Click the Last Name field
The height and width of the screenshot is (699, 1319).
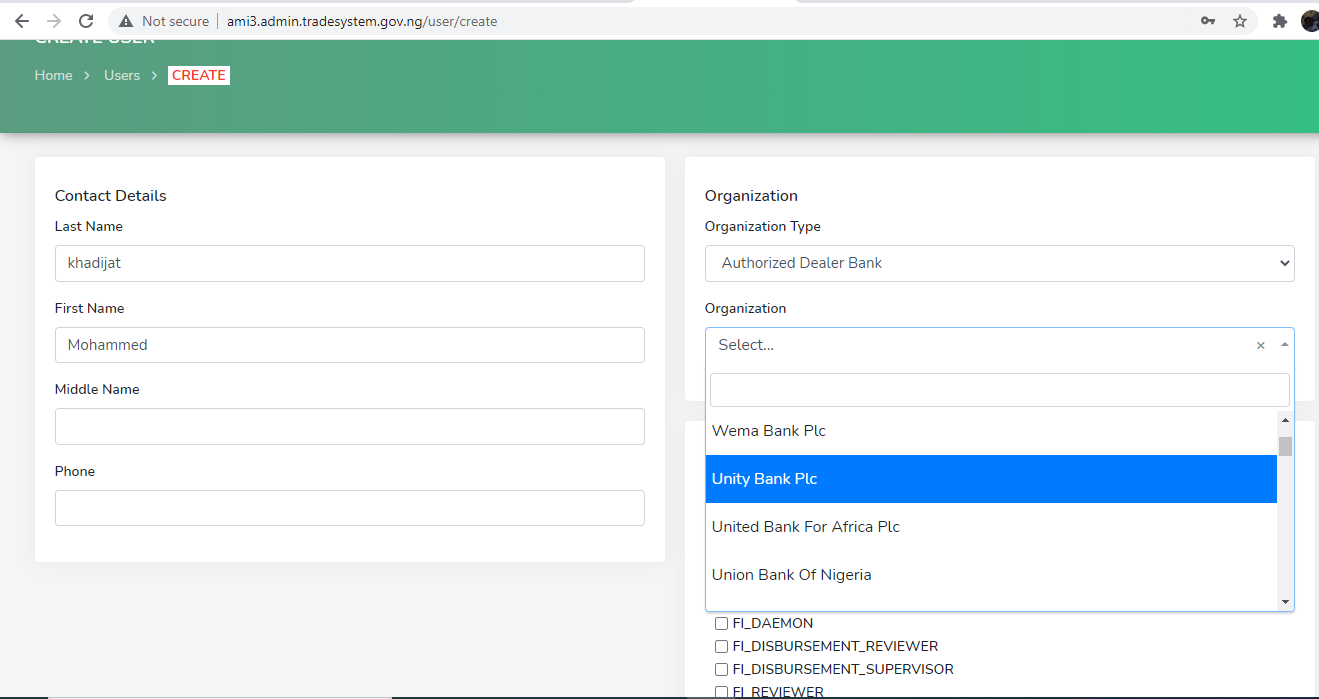point(350,263)
